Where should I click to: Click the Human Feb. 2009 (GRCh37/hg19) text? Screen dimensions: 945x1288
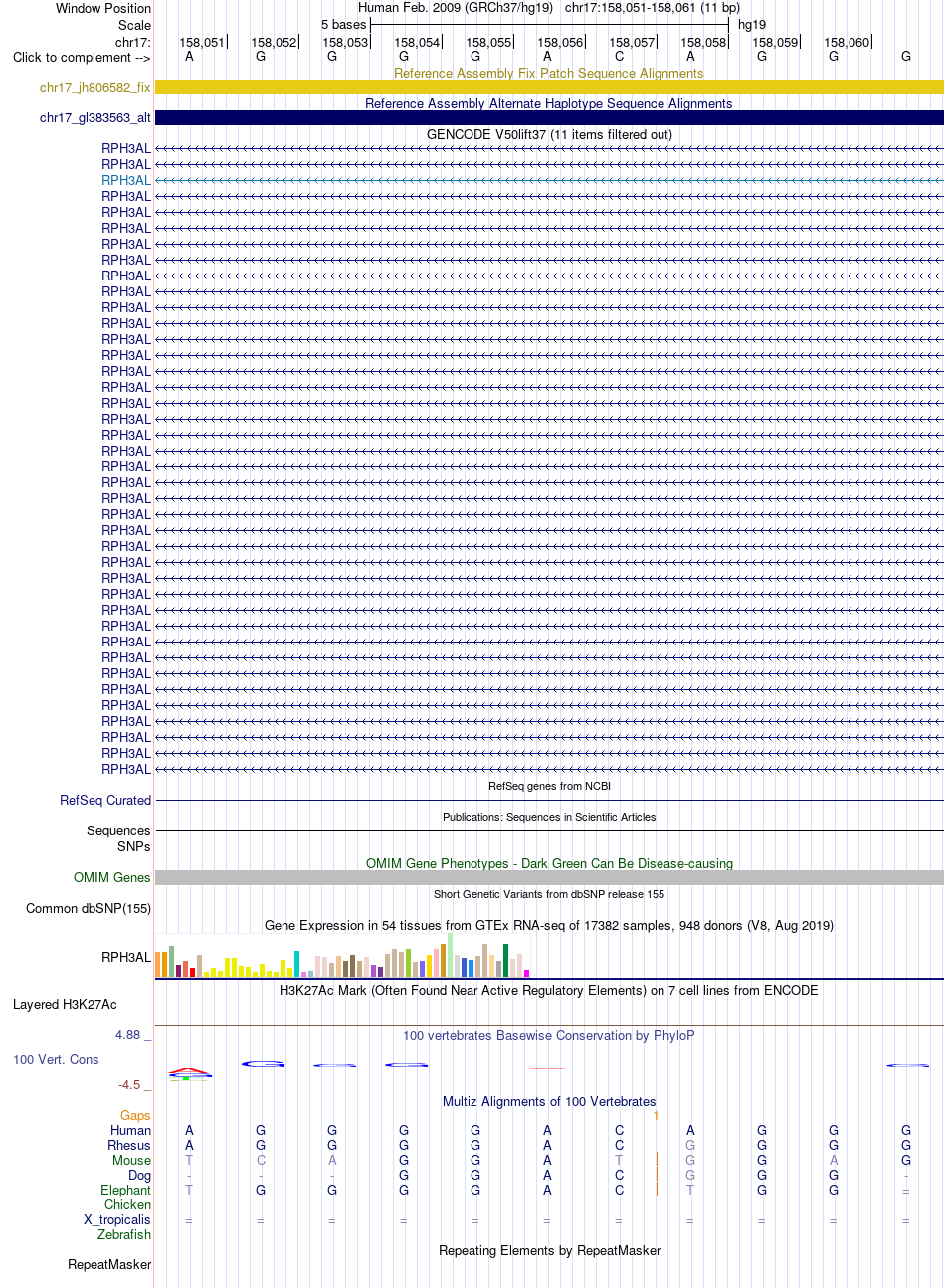pyautogui.click(x=456, y=7)
